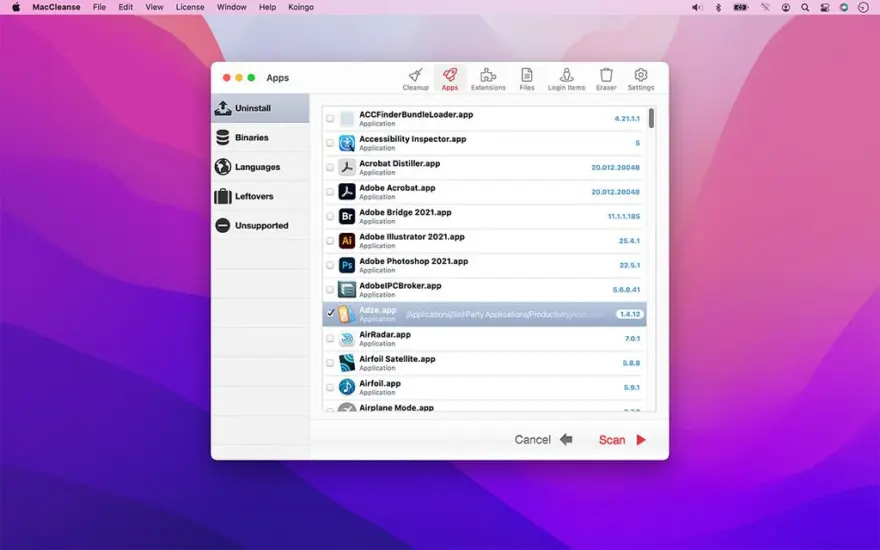Click the Airfoil Satellite app icon
880x550 pixels.
point(347,363)
